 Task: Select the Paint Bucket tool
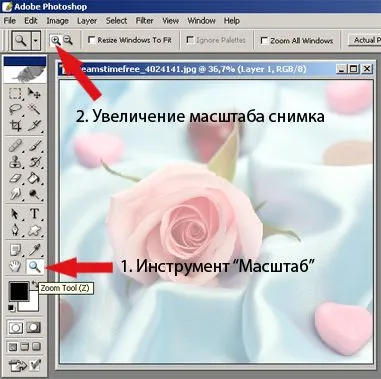(x=34, y=178)
